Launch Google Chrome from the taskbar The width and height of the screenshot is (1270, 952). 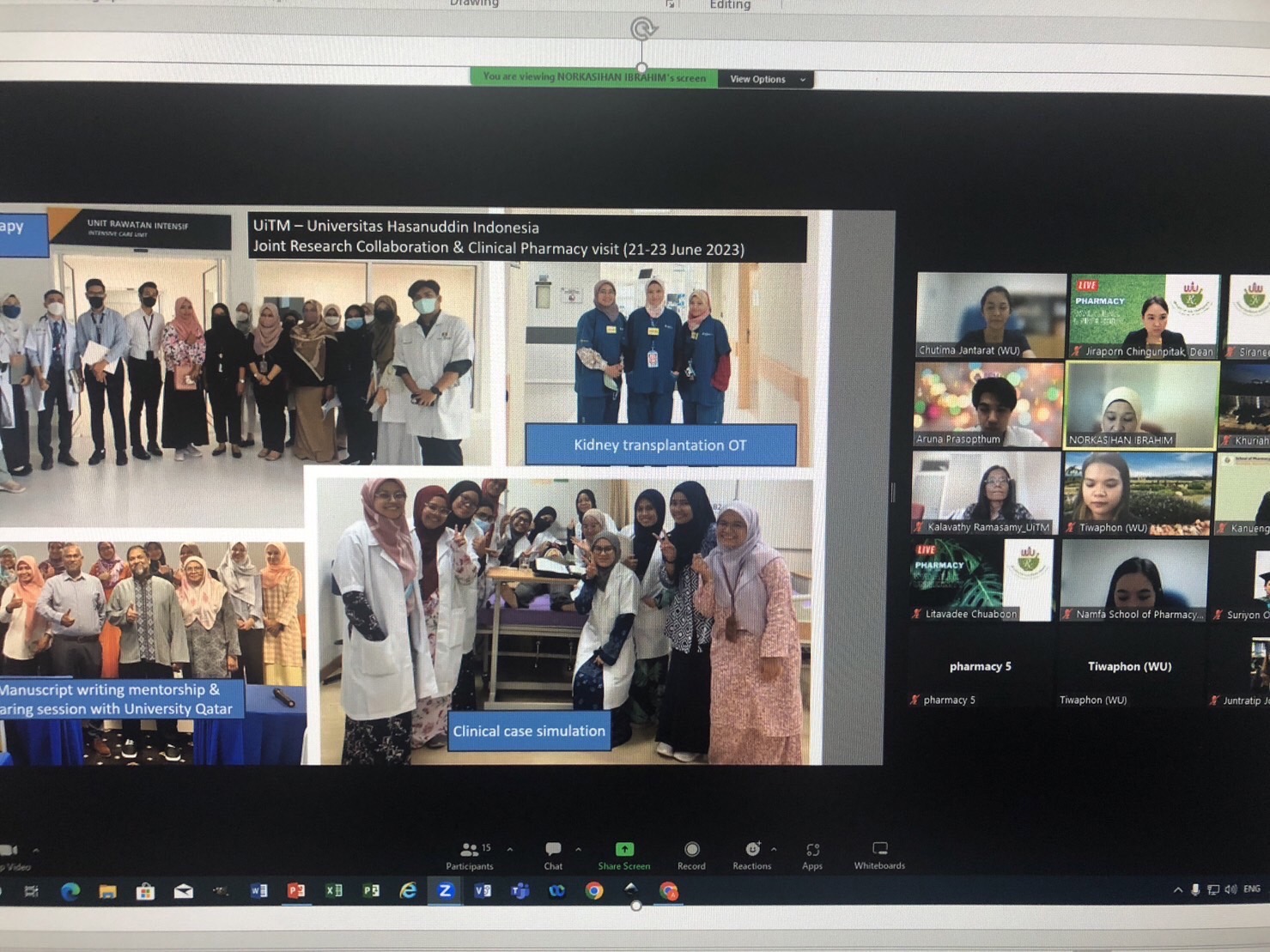593,891
